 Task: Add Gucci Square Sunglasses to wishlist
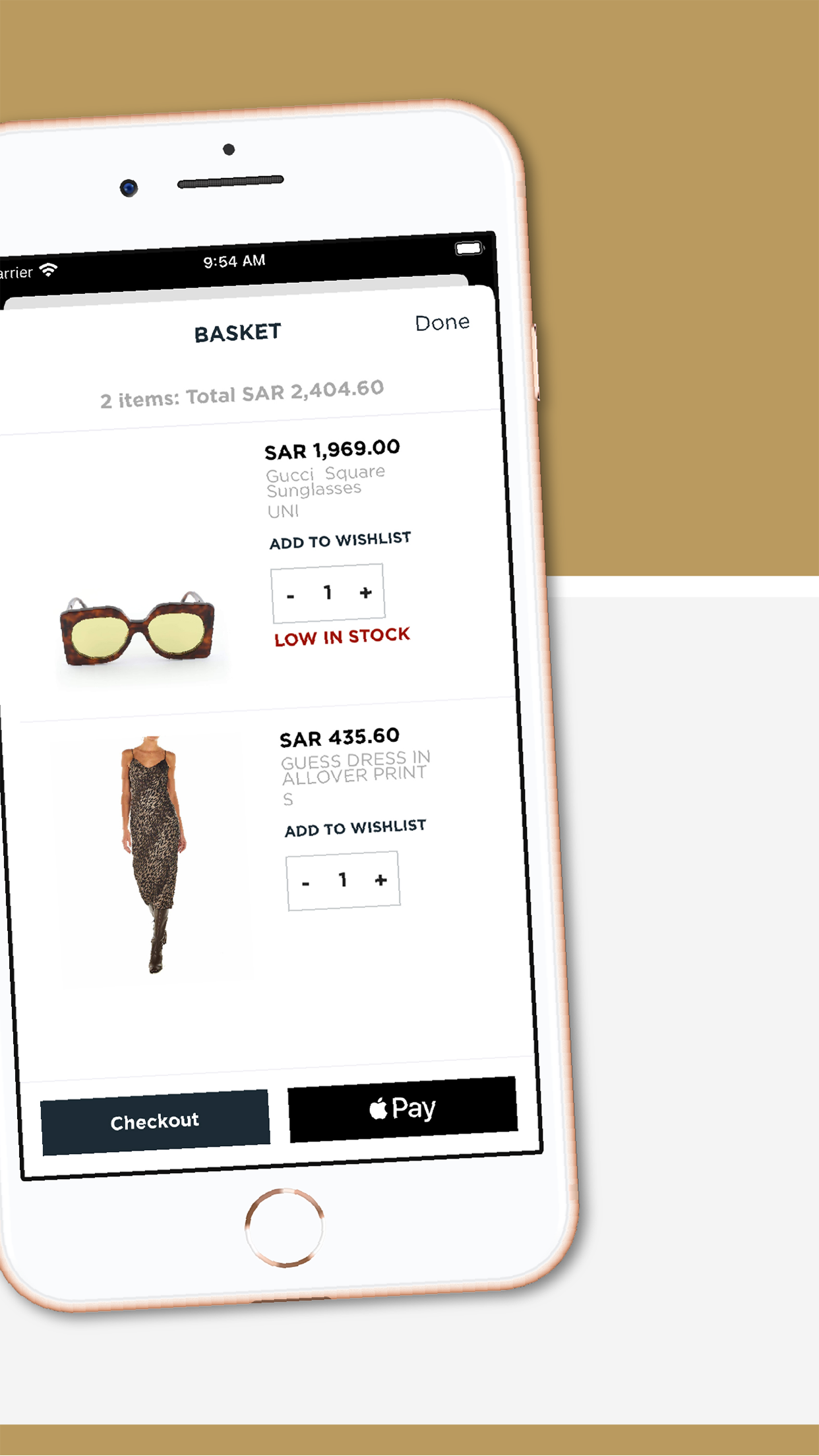coord(340,540)
